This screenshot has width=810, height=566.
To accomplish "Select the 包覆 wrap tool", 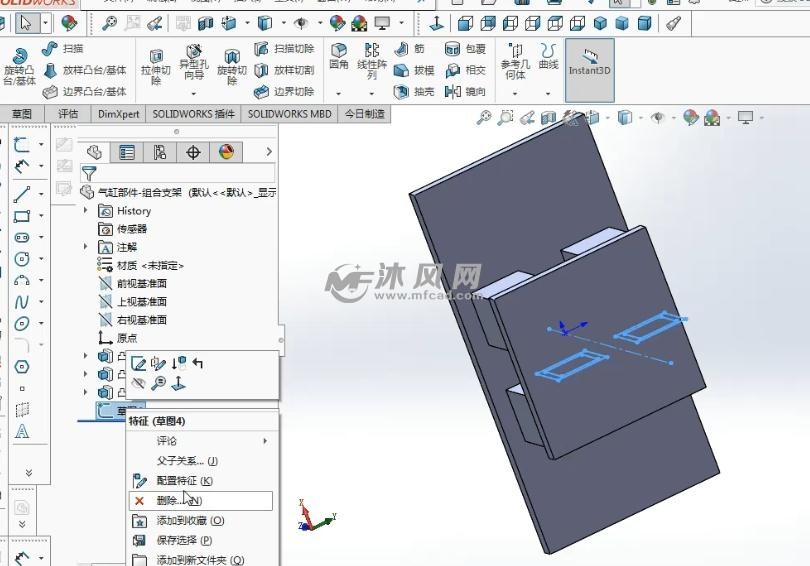I will tap(465, 49).
